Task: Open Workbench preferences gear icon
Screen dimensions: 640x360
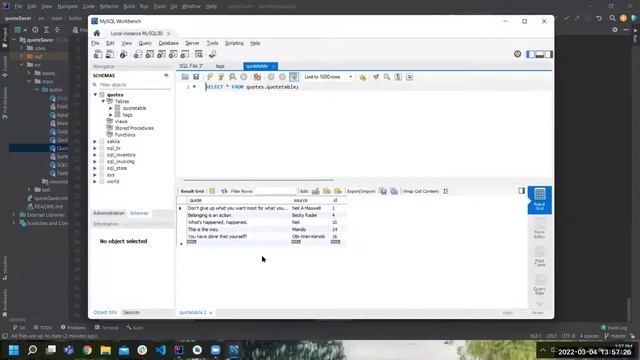Action: 518,54
